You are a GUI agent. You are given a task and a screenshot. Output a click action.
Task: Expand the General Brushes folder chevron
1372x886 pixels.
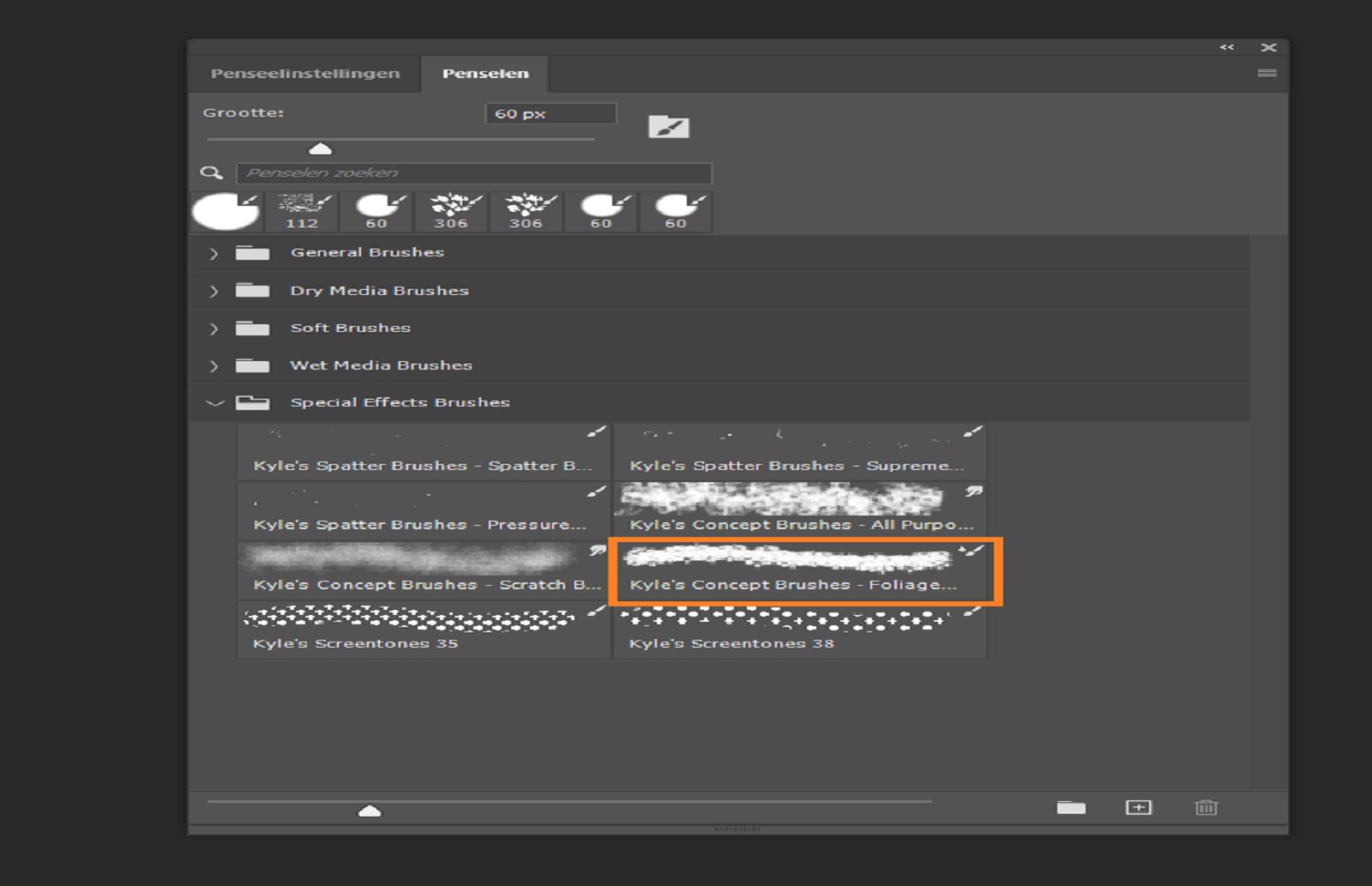(x=214, y=253)
